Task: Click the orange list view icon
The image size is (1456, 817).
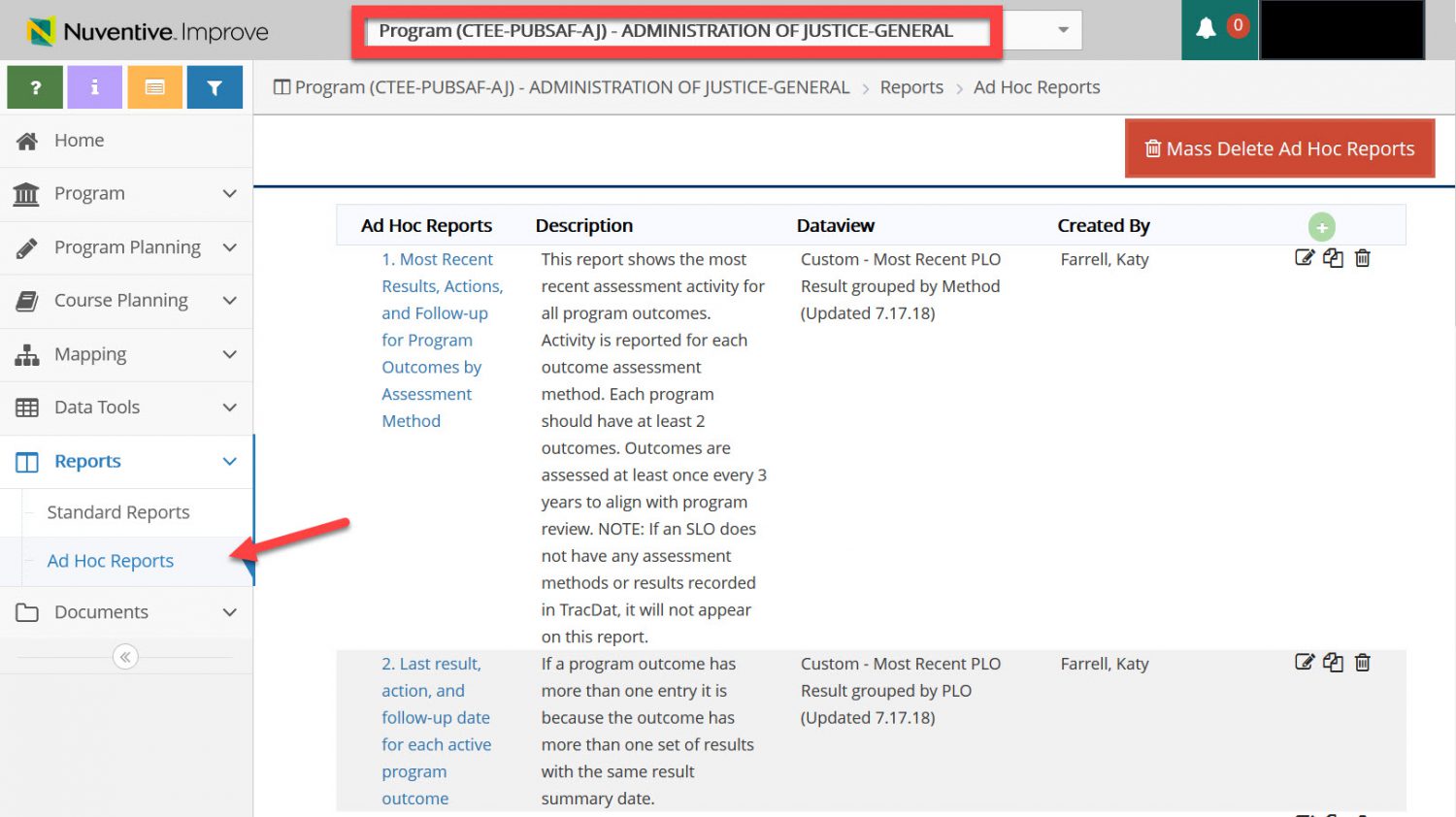Action: pos(154,87)
